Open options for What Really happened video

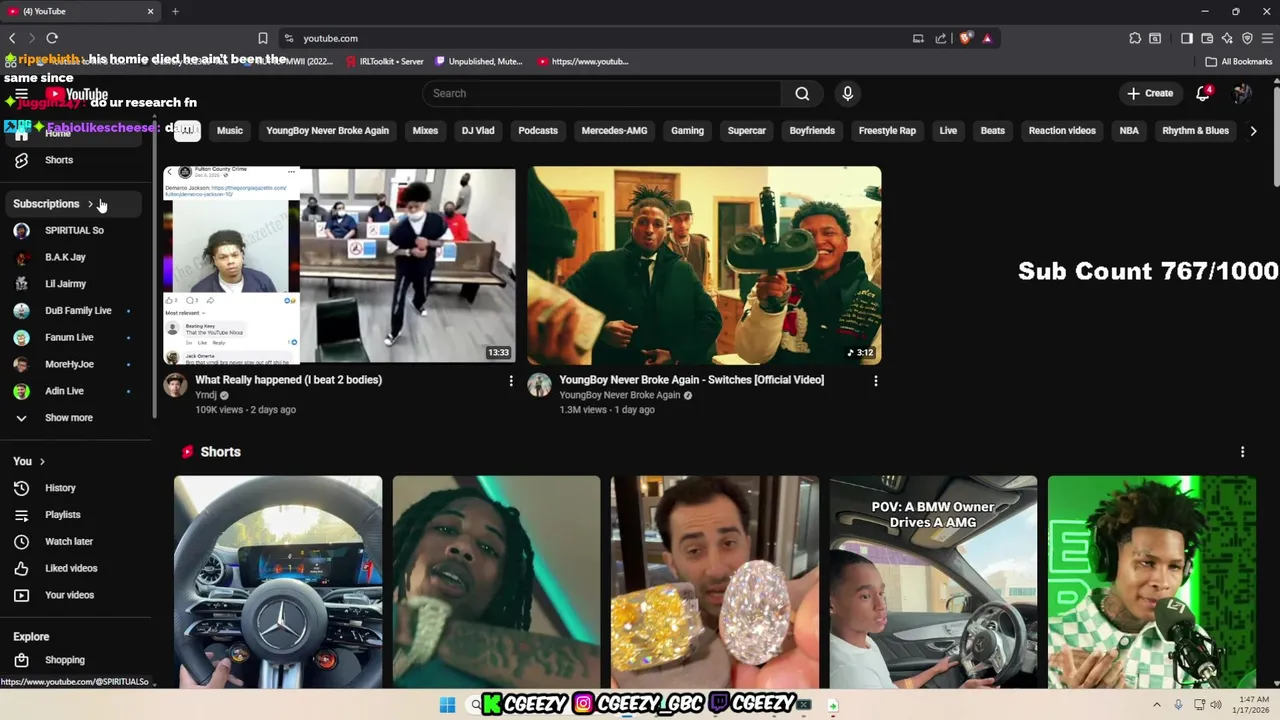(x=511, y=381)
